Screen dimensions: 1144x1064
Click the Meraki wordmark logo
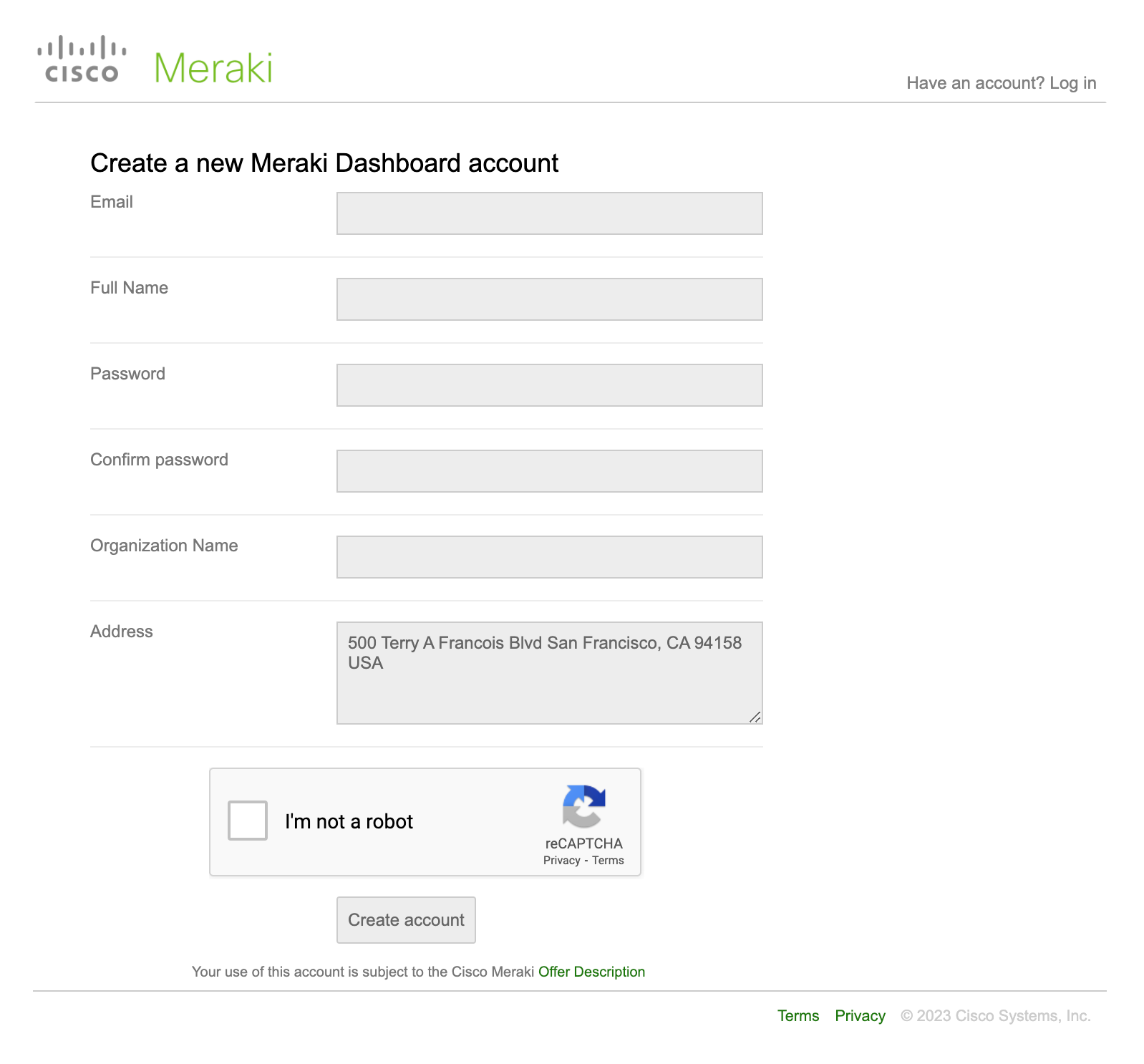213,68
